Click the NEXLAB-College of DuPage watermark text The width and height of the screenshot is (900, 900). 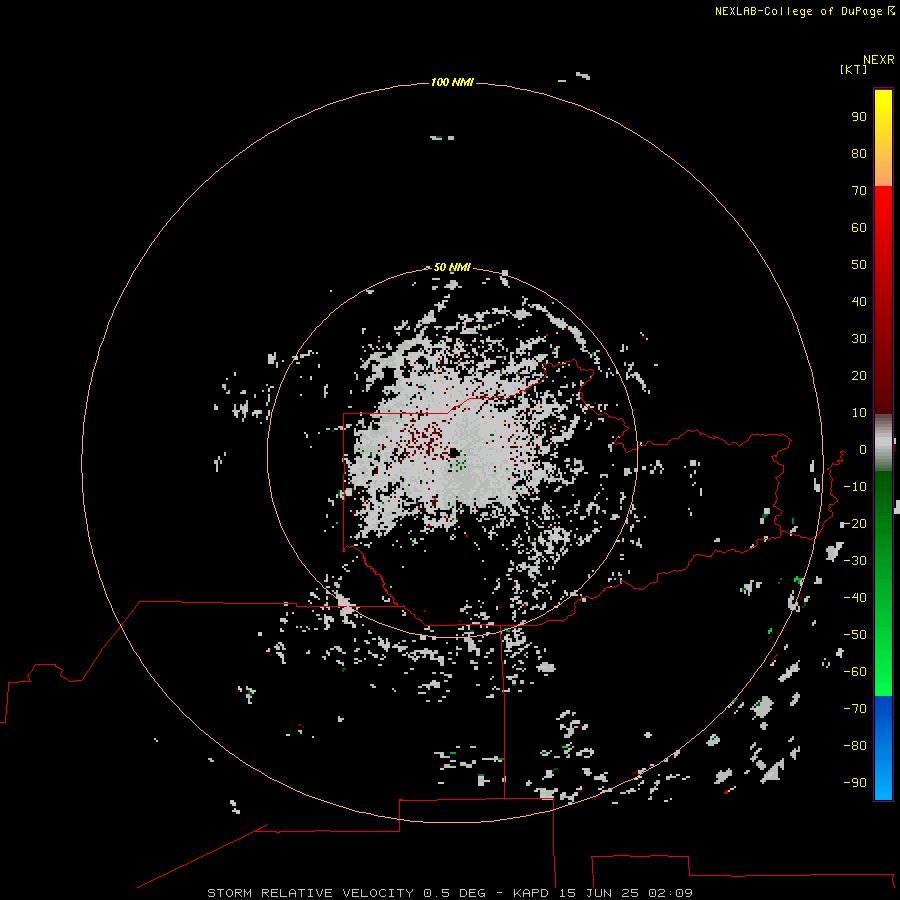click(804, 11)
